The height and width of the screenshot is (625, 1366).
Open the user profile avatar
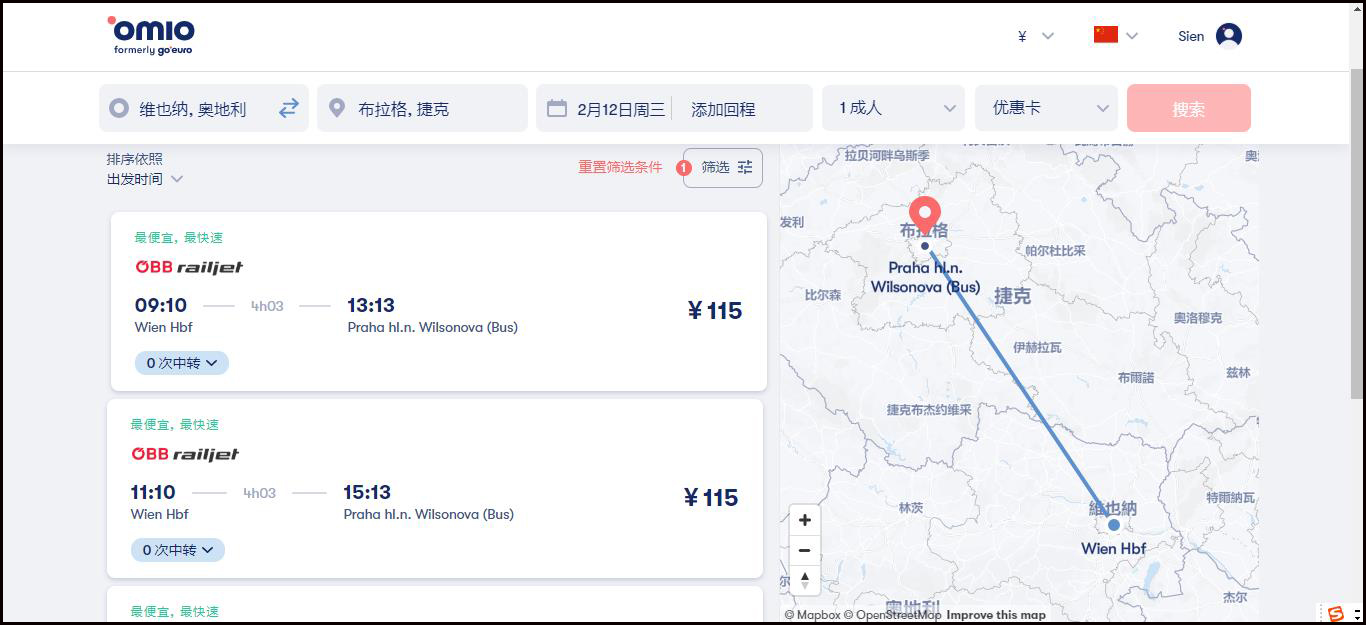coord(1228,36)
